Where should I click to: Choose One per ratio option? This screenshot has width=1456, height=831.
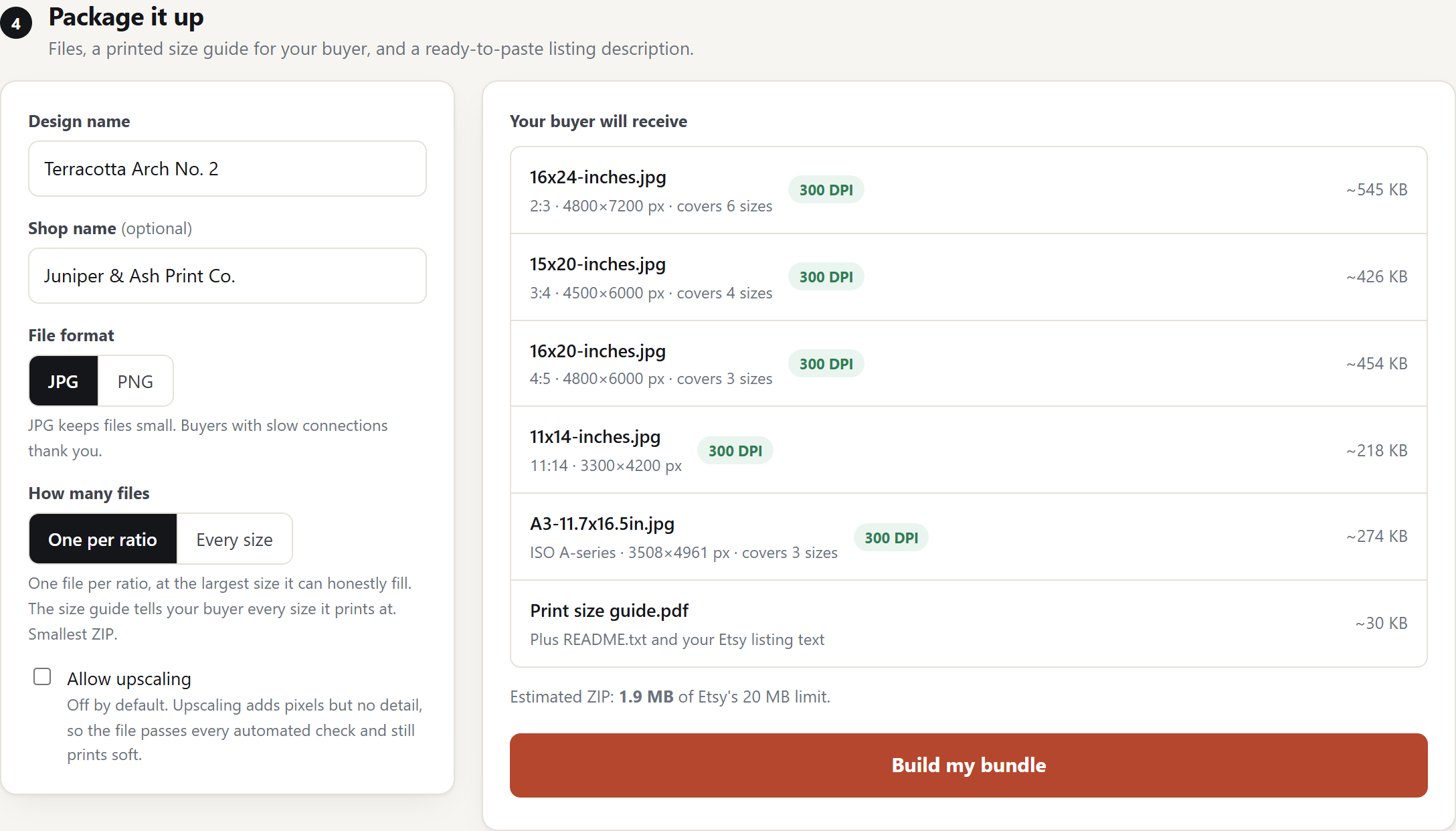point(103,539)
